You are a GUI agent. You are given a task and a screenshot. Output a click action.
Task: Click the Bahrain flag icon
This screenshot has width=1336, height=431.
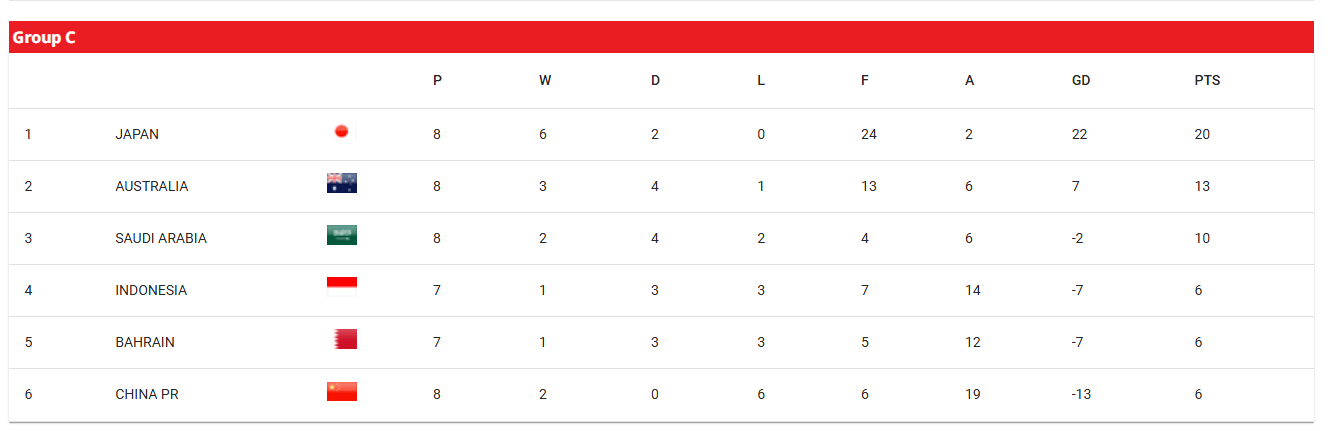point(344,340)
